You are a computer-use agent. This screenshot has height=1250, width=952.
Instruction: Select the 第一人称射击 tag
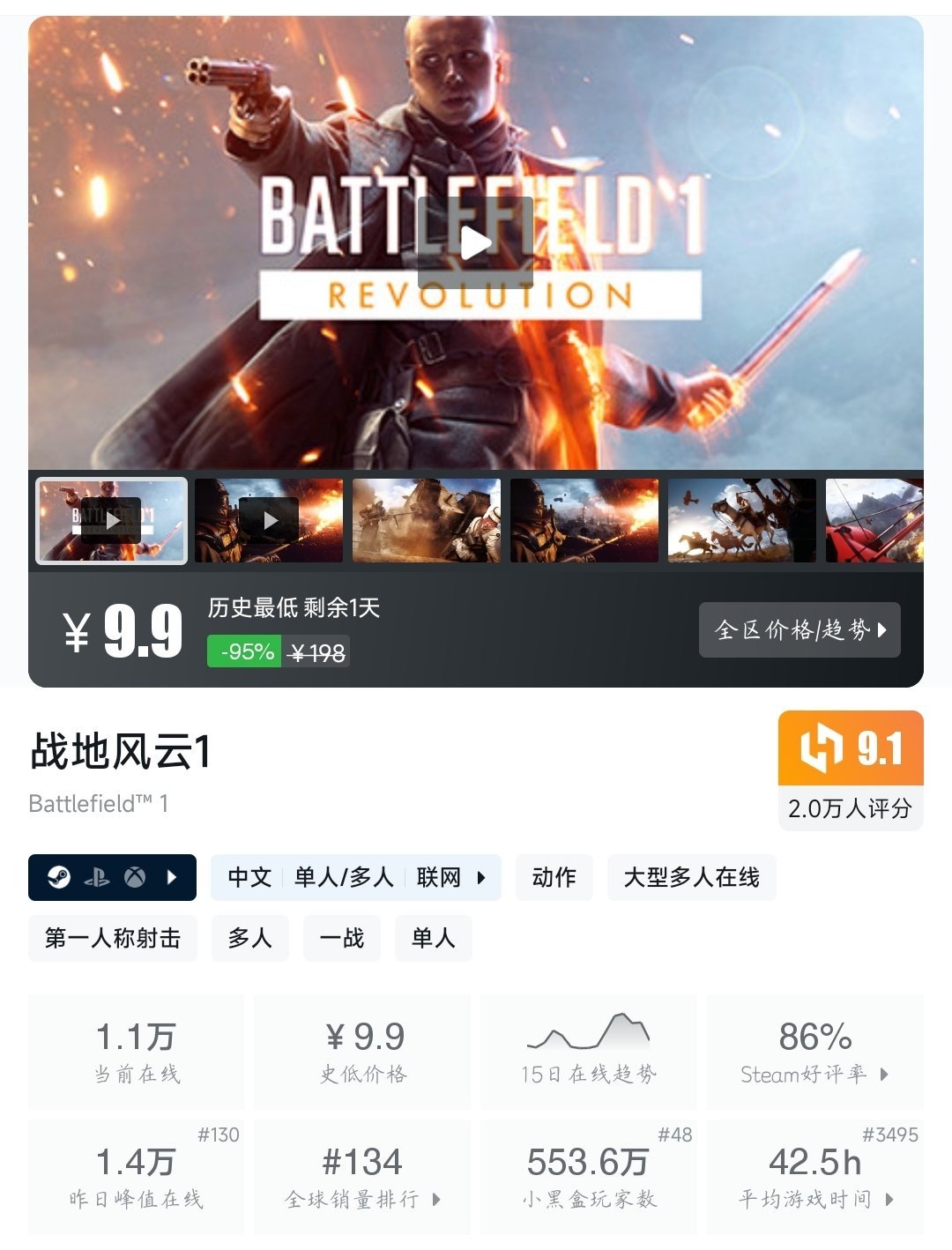coord(113,938)
